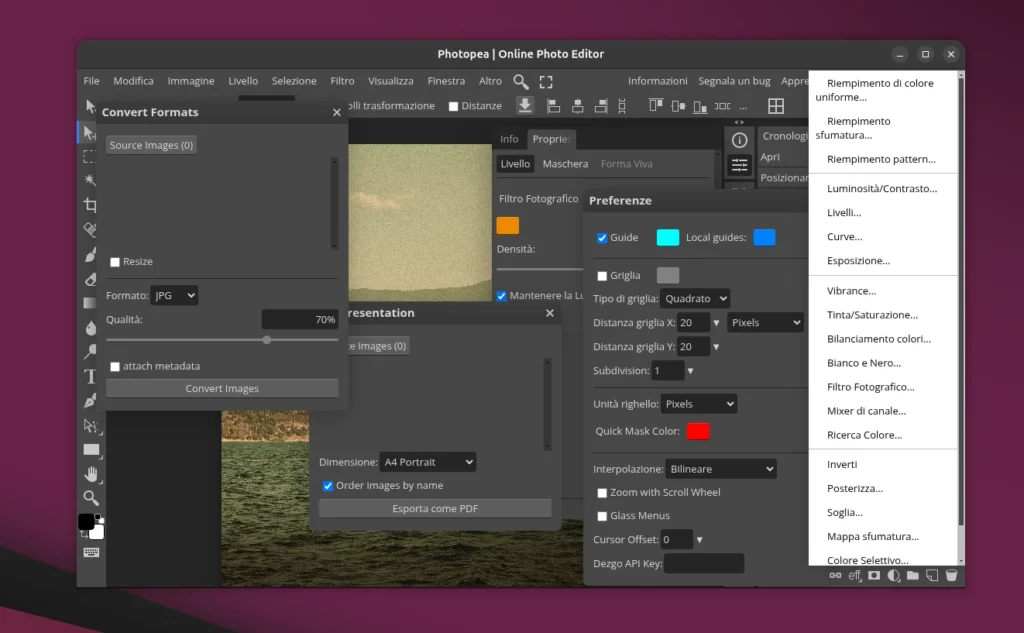Toggle fullscreen mode icon

(x=546, y=81)
